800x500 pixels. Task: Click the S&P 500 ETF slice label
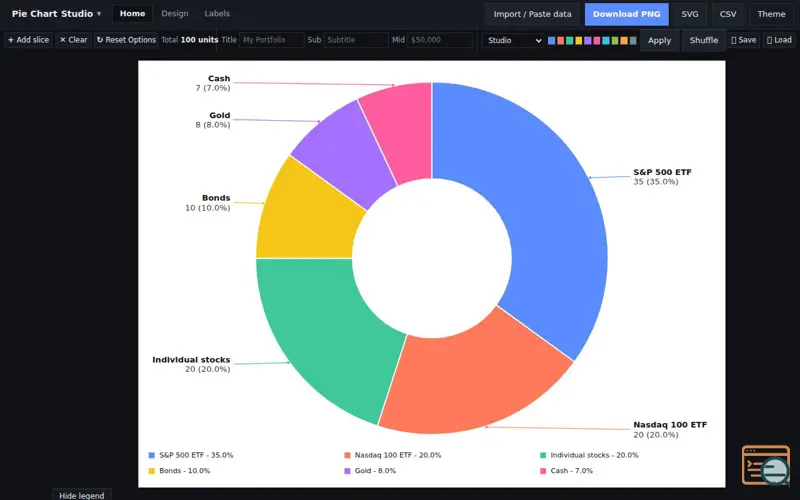pos(662,177)
